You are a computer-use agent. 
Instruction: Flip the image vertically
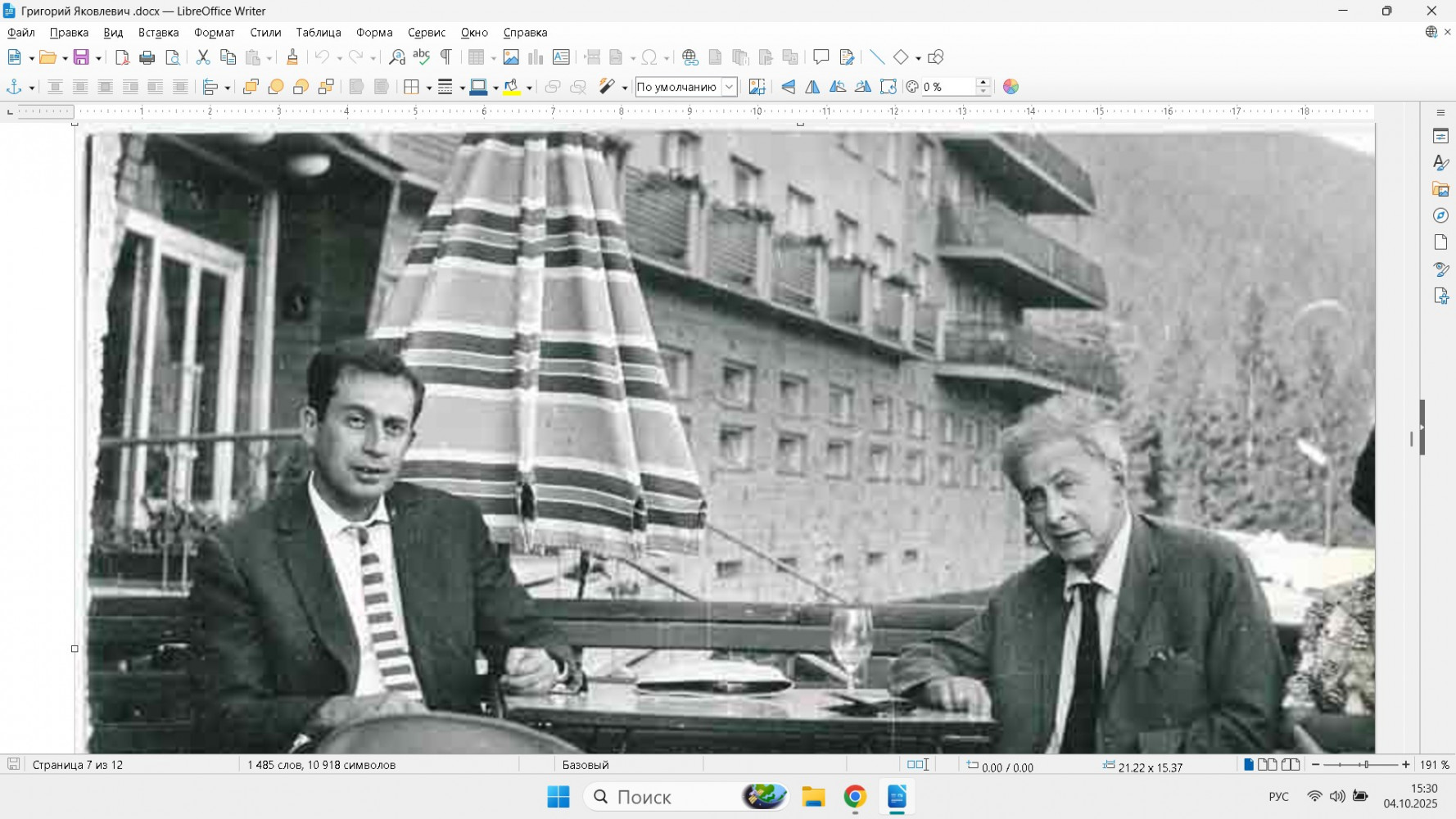(788, 87)
